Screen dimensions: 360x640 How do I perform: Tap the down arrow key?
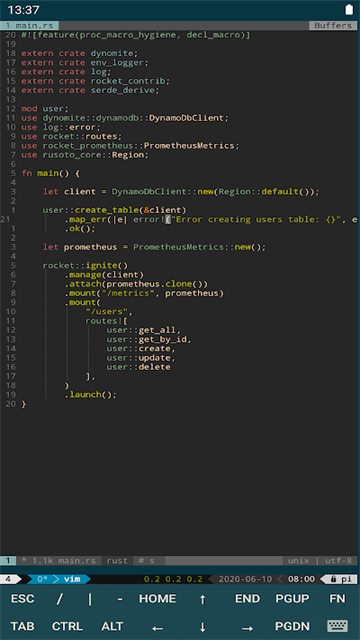point(202,627)
